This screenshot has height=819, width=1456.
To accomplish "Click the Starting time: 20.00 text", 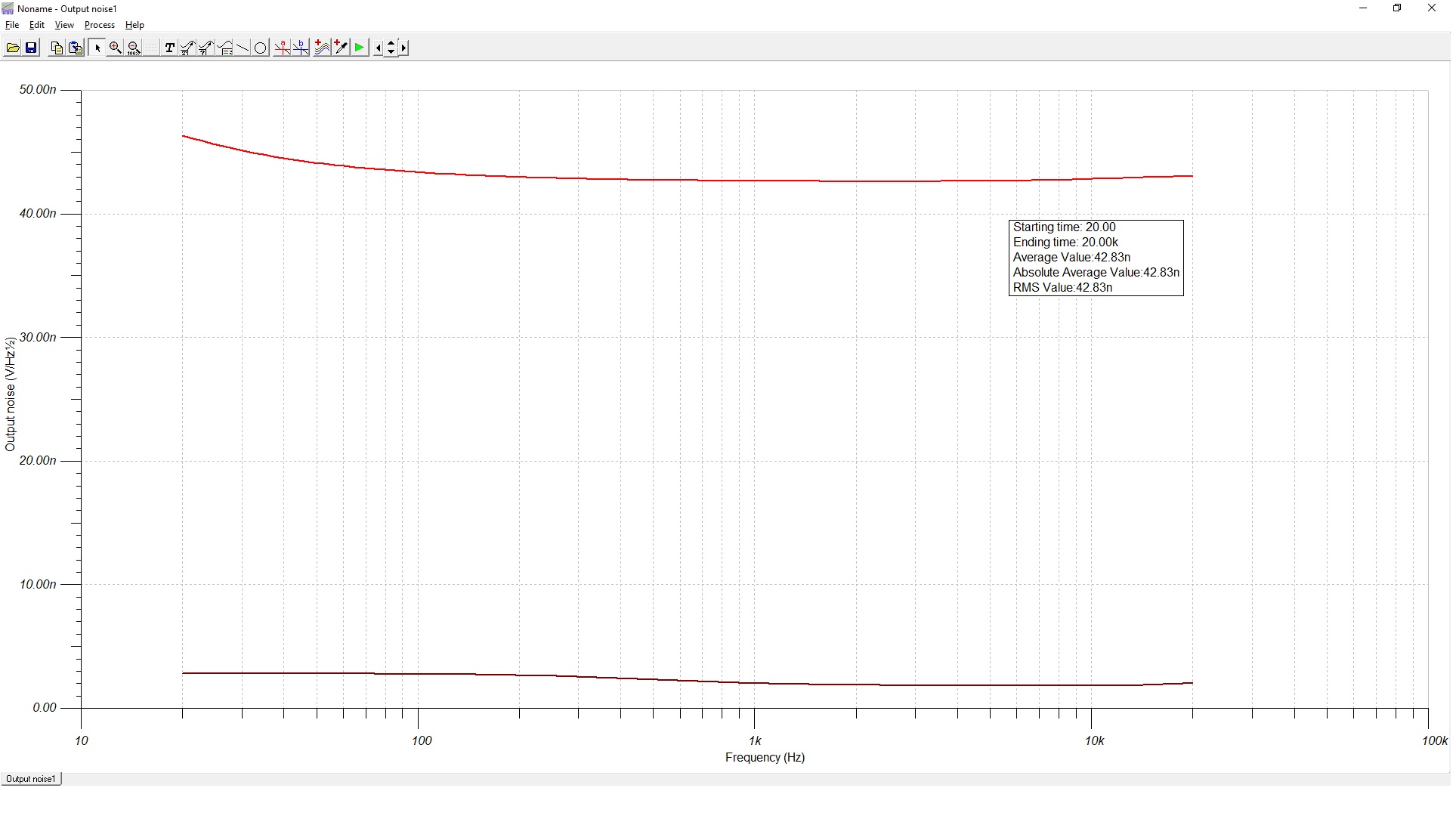I will (1064, 227).
